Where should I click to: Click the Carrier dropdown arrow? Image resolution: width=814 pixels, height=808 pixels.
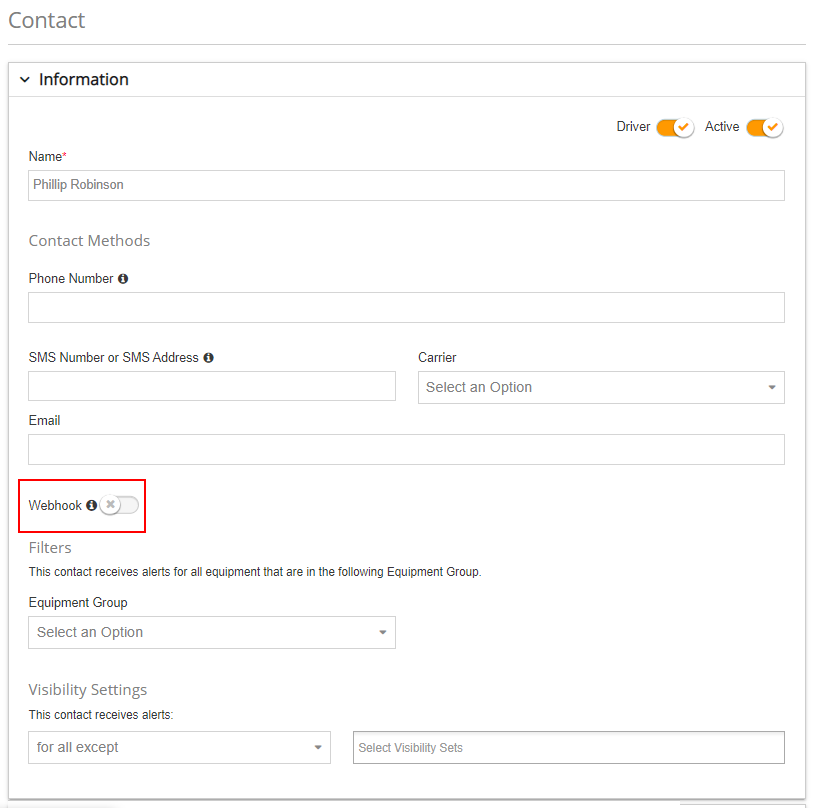point(771,388)
